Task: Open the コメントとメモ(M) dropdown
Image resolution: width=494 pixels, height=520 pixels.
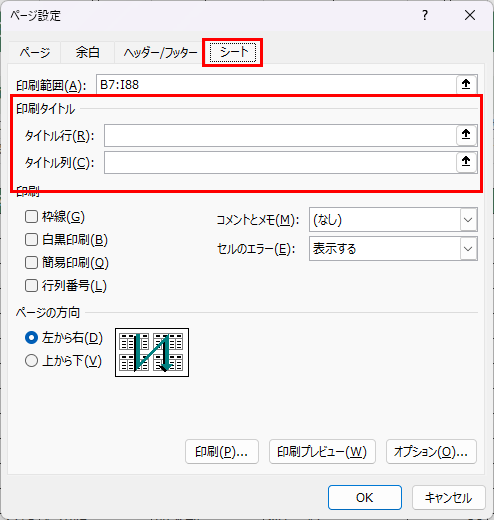Action: [393, 220]
